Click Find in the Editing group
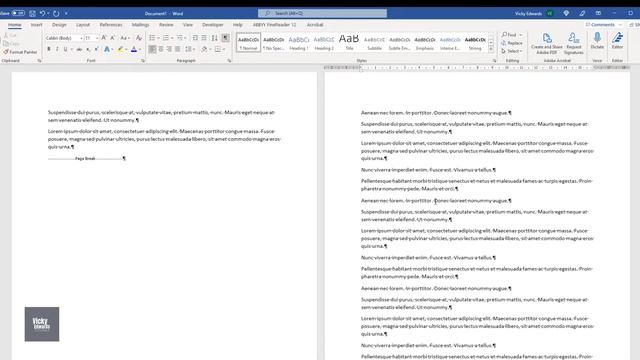Viewport: 640px width, 360px height. click(509, 35)
